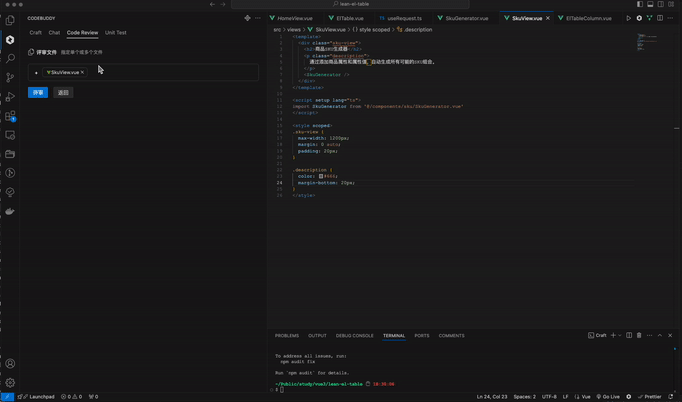Click the #666 color swatch in editor

pyautogui.click(x=321, y=176)
